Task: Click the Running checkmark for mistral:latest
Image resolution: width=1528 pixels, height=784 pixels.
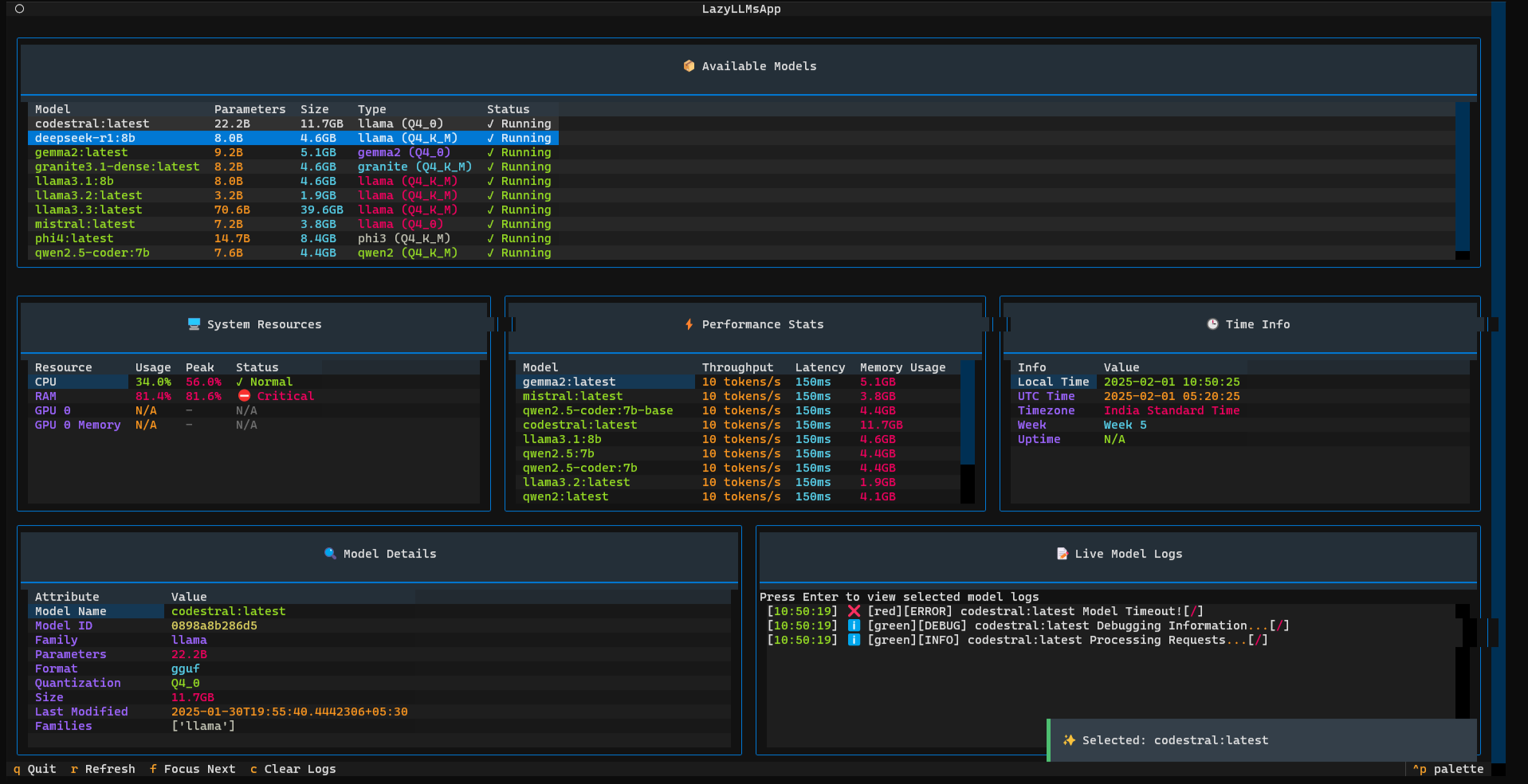Action: pyautogui.click(x=491, y=224)
